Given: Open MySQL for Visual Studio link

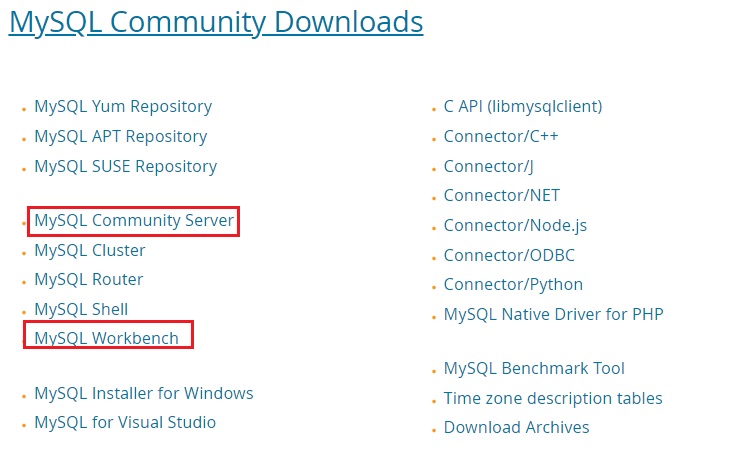Looking at the screenshot, I should click(125, 423).
